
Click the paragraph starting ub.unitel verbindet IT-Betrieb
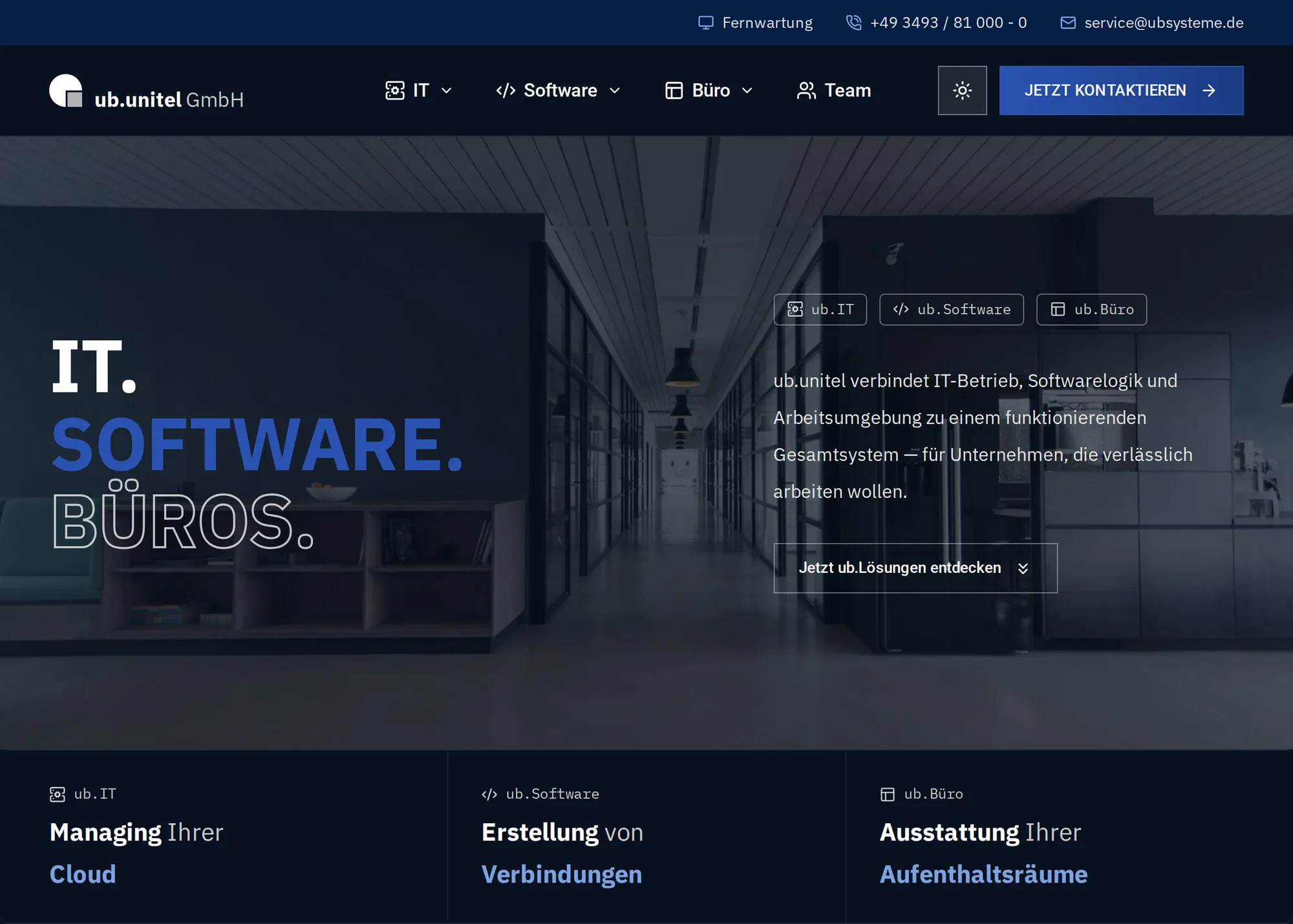click(x=983, y=436)
